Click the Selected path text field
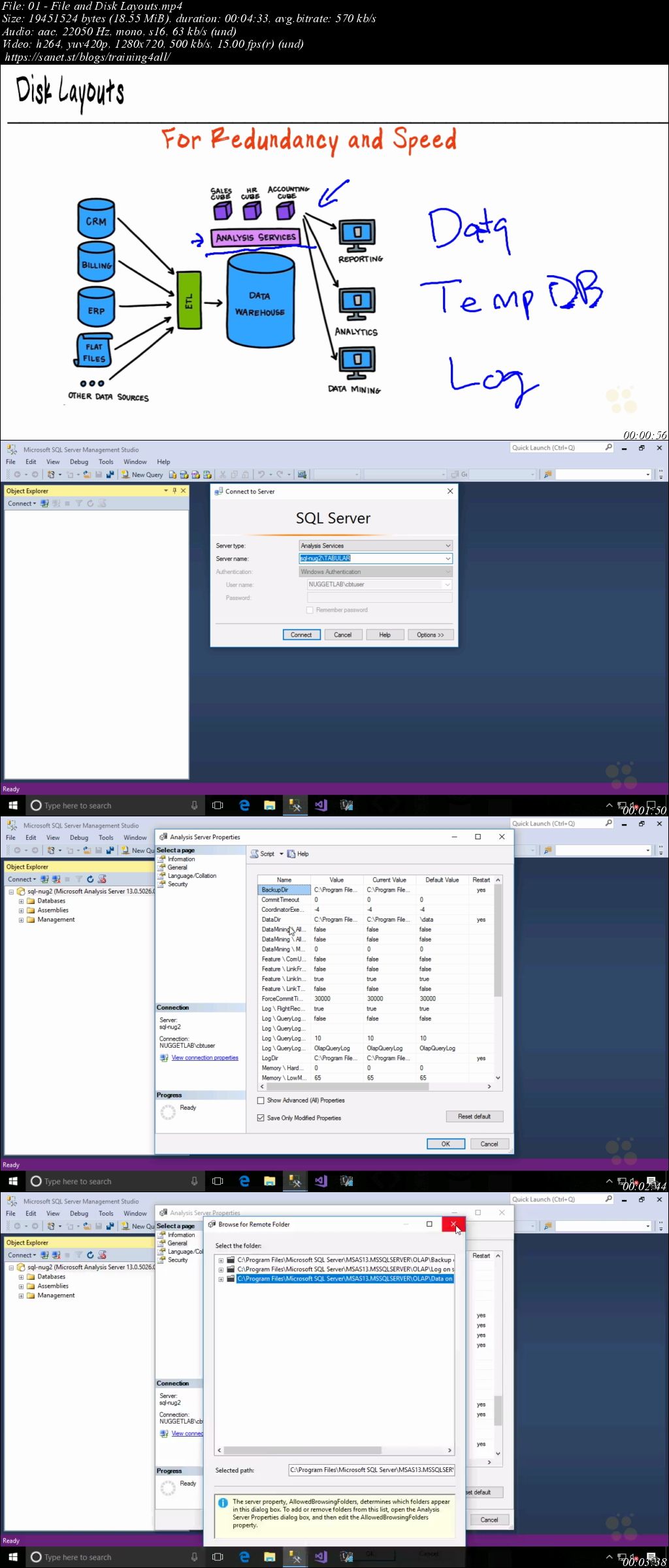669x1568 pixels. coord(372,1470)
